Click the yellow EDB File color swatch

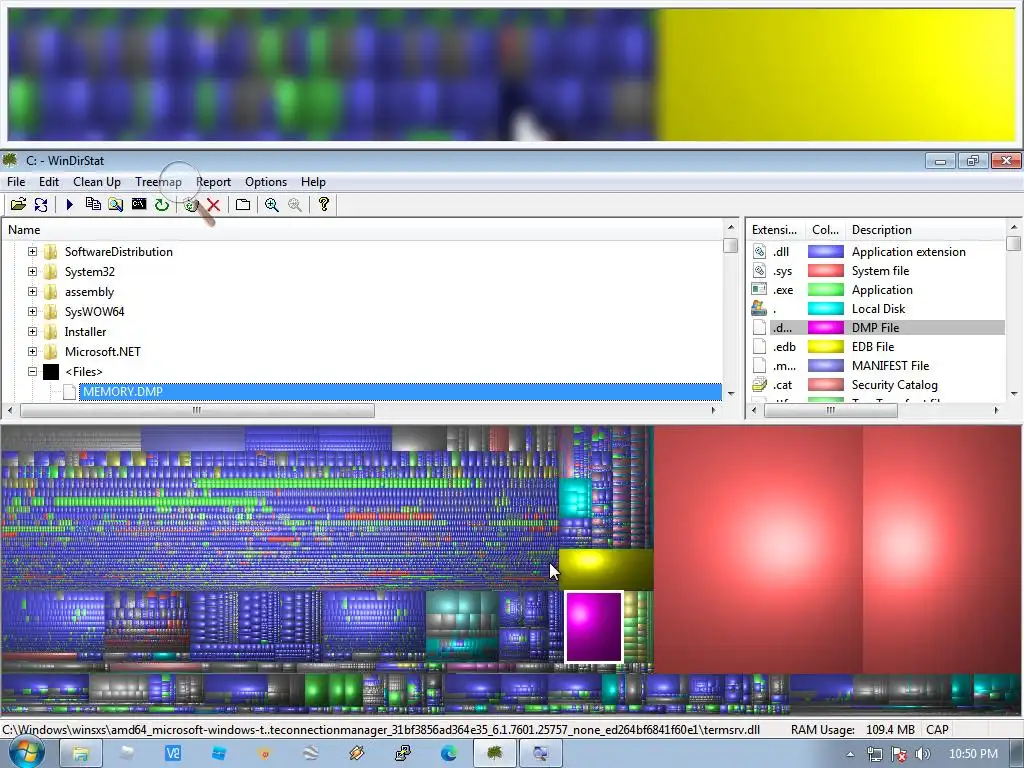pyautogui.click(x=825, y=347)
